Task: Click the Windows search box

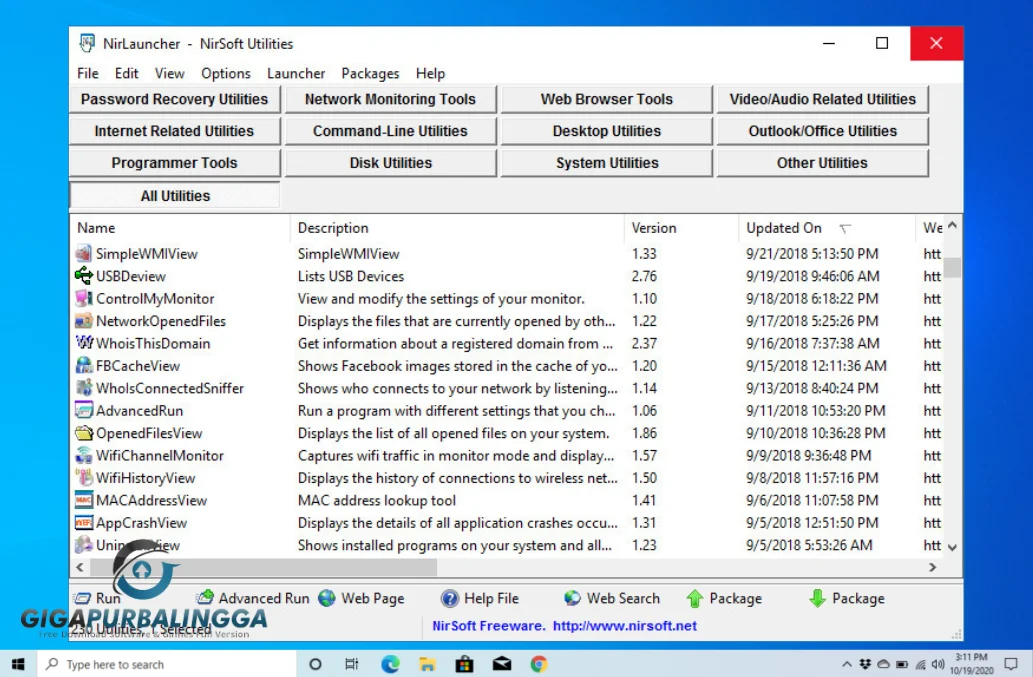Action: [167, 664]
